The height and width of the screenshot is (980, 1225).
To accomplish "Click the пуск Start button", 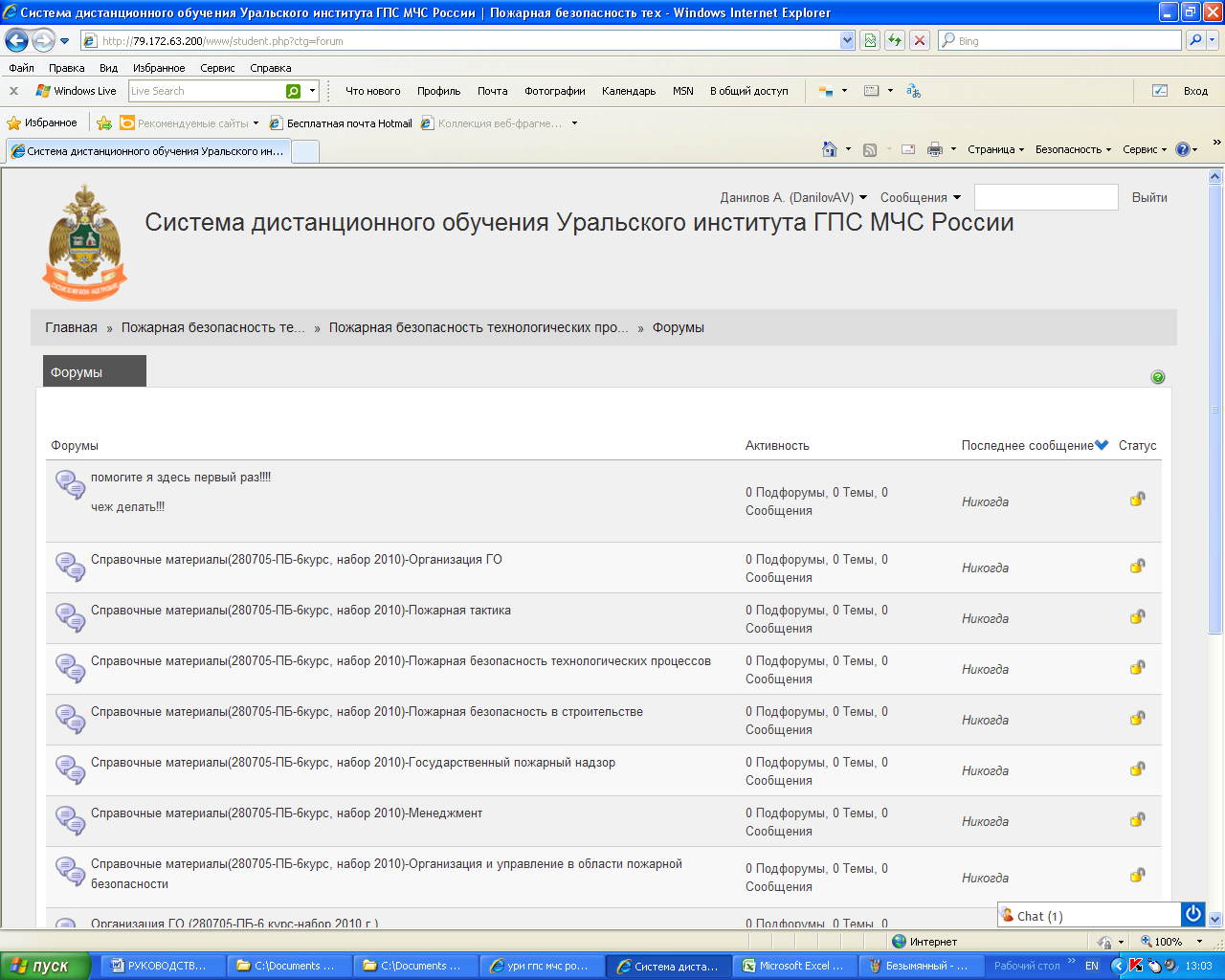I will click(x=45, y=966).
